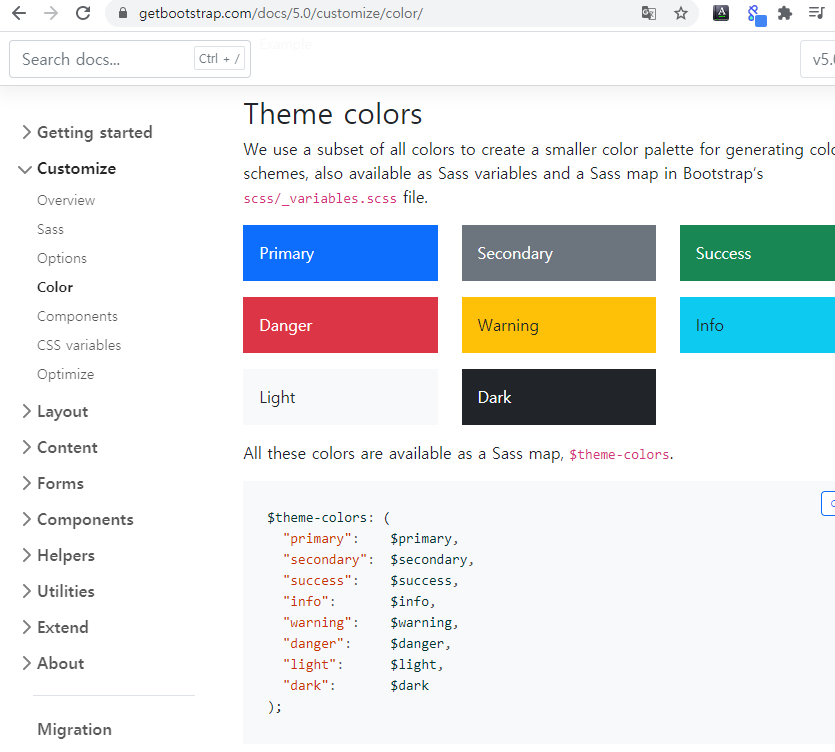This screenshot has width=835, height=752.
Task: Click the Secondary gray color swatch
Action: (559, 253)
